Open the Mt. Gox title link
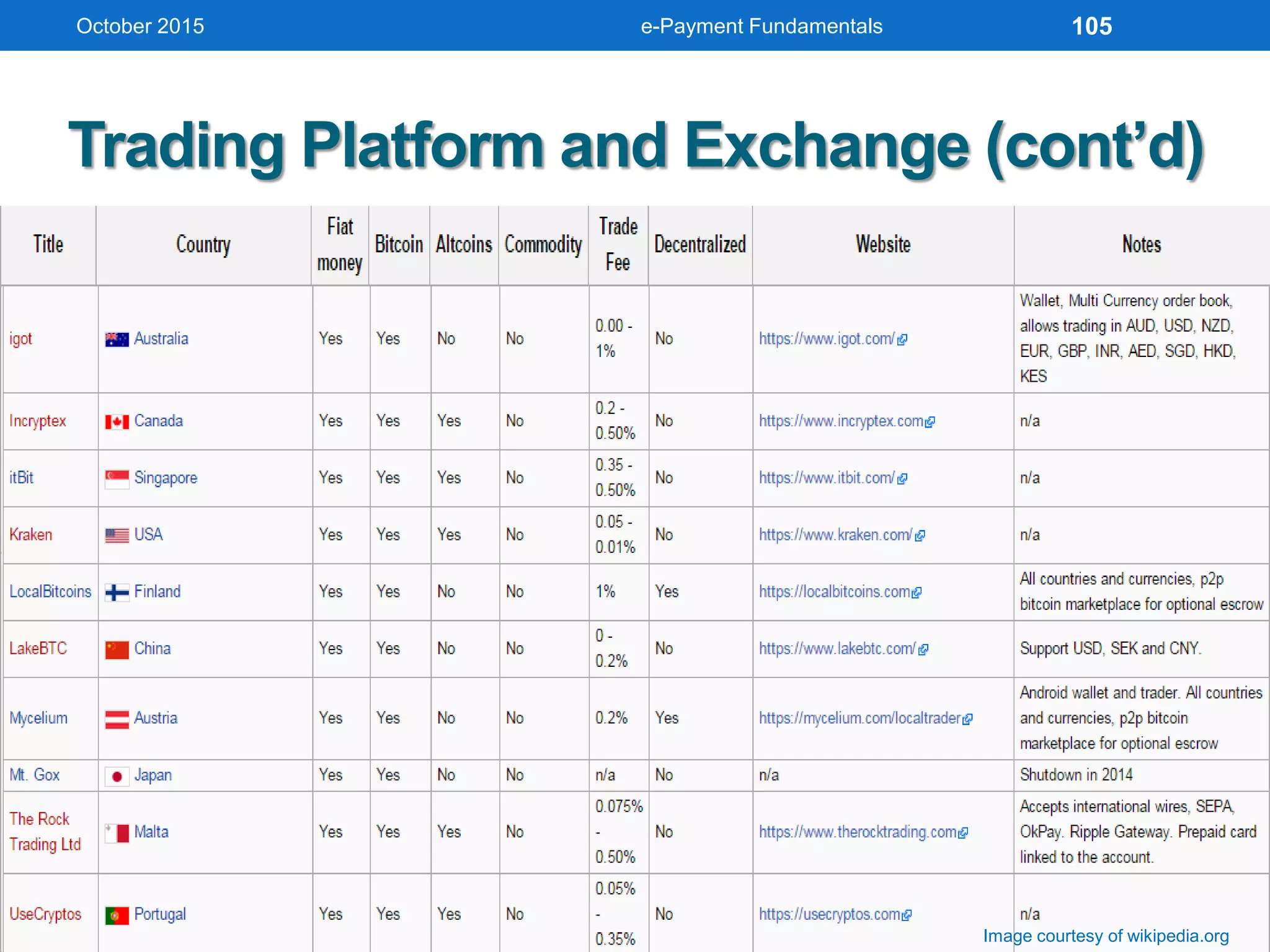Screen dimensions: 1270x952 tap(34, 775)
